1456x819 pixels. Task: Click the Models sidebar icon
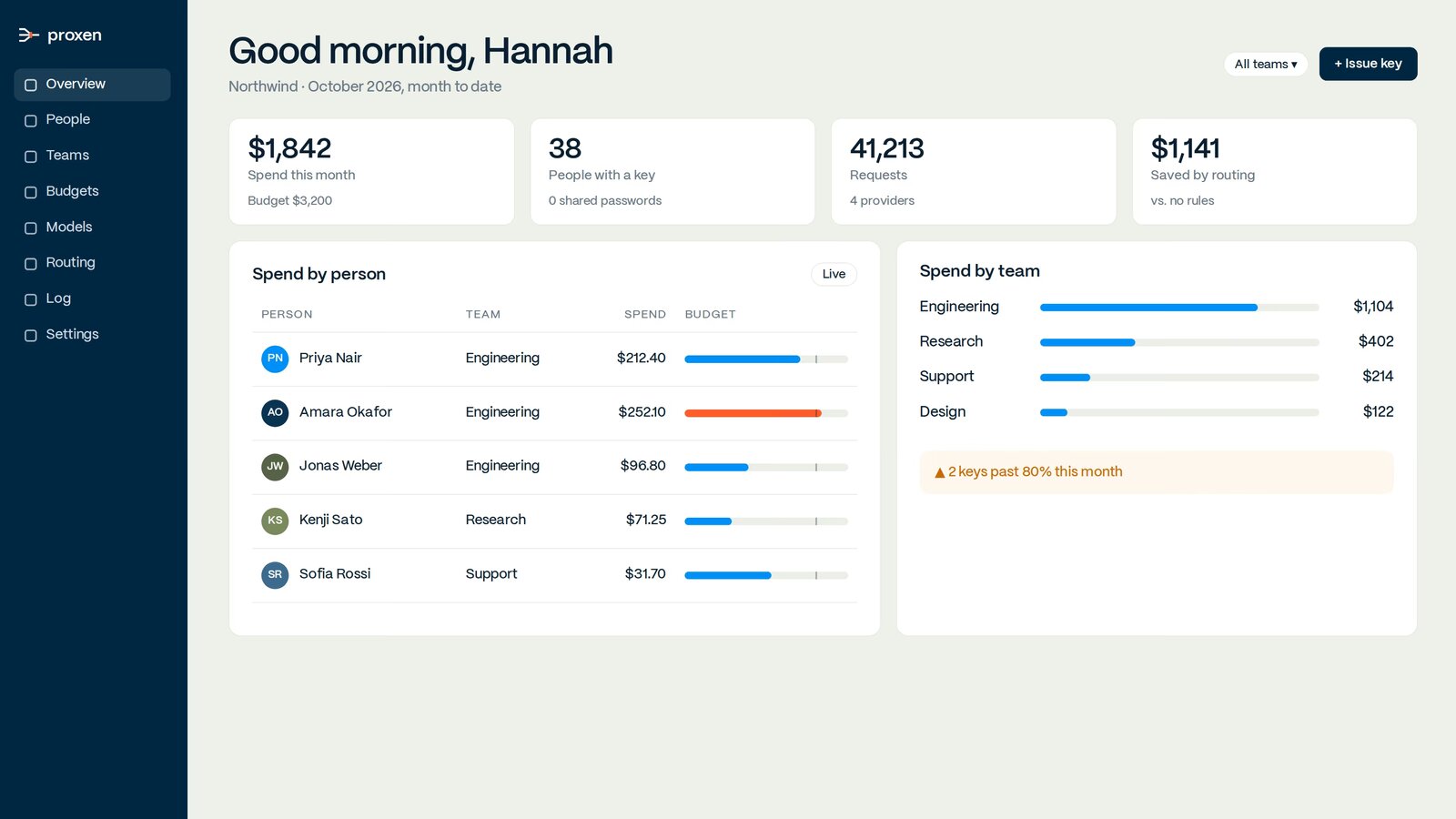coord(31,227)
